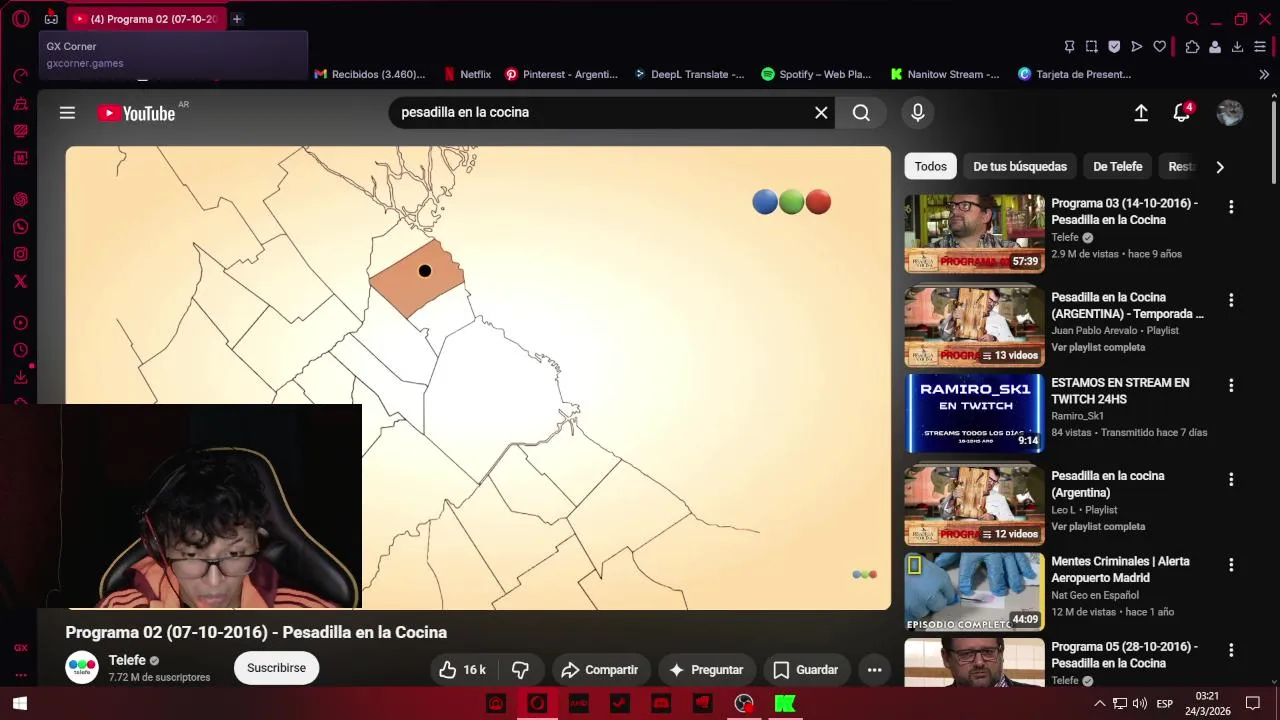Screen dimensions: 1280x720
Task: Clear the search query with X
Action: (821, 113)
